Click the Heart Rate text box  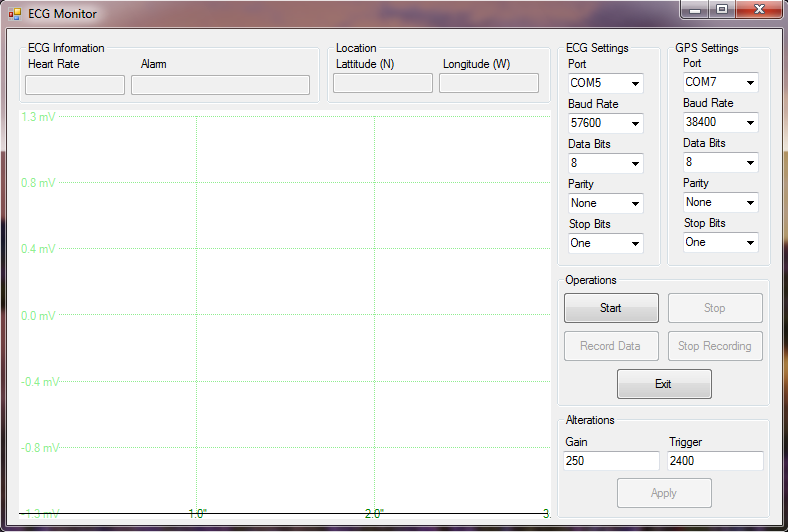pyautogui.click(x=75, y=85)
